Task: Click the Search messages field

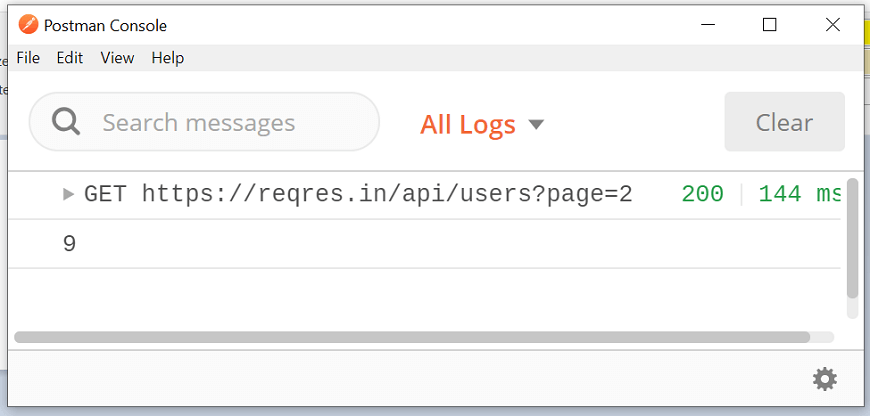Action: [204, 122]
